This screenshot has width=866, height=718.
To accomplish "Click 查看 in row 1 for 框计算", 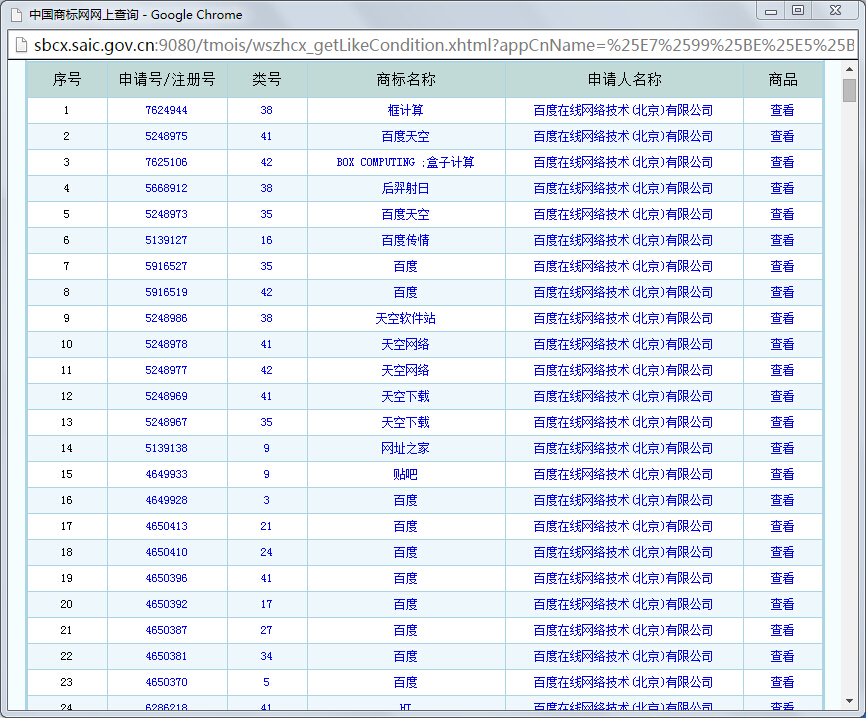I will click(x=782, y=110).
